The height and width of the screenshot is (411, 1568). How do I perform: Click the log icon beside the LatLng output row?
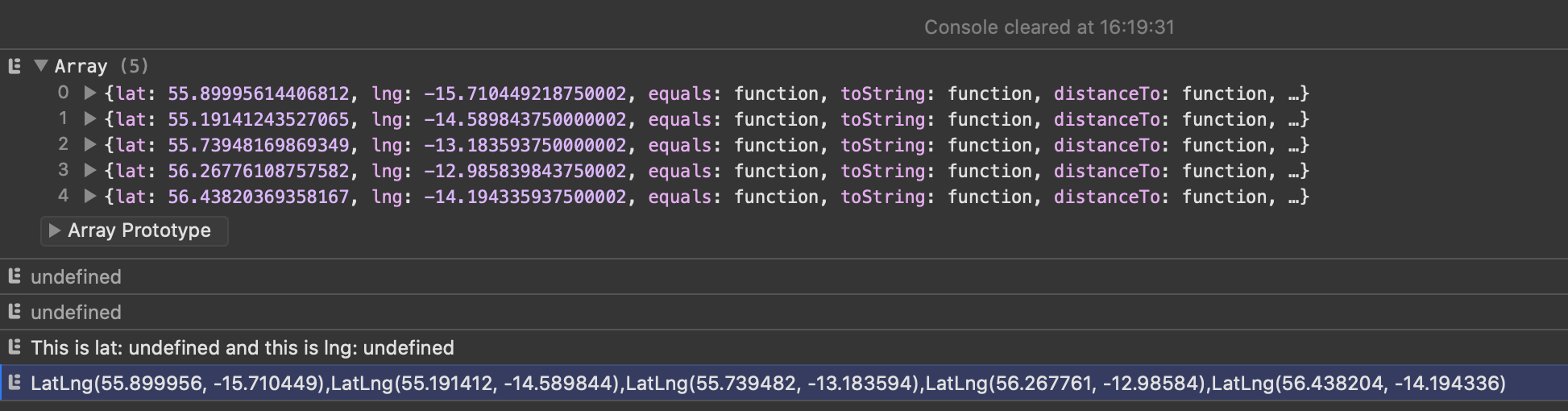[x=15, y=383]
